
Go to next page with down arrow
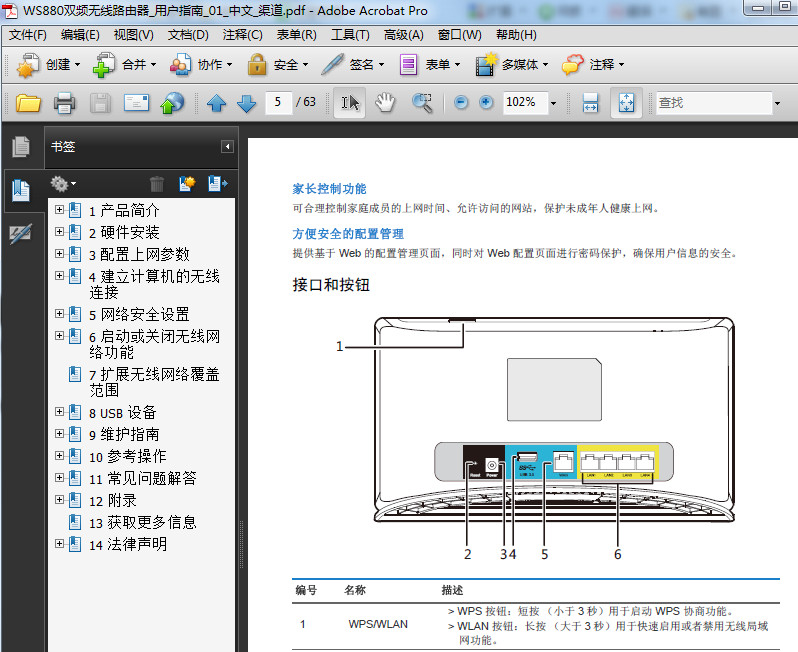point(247,103)
